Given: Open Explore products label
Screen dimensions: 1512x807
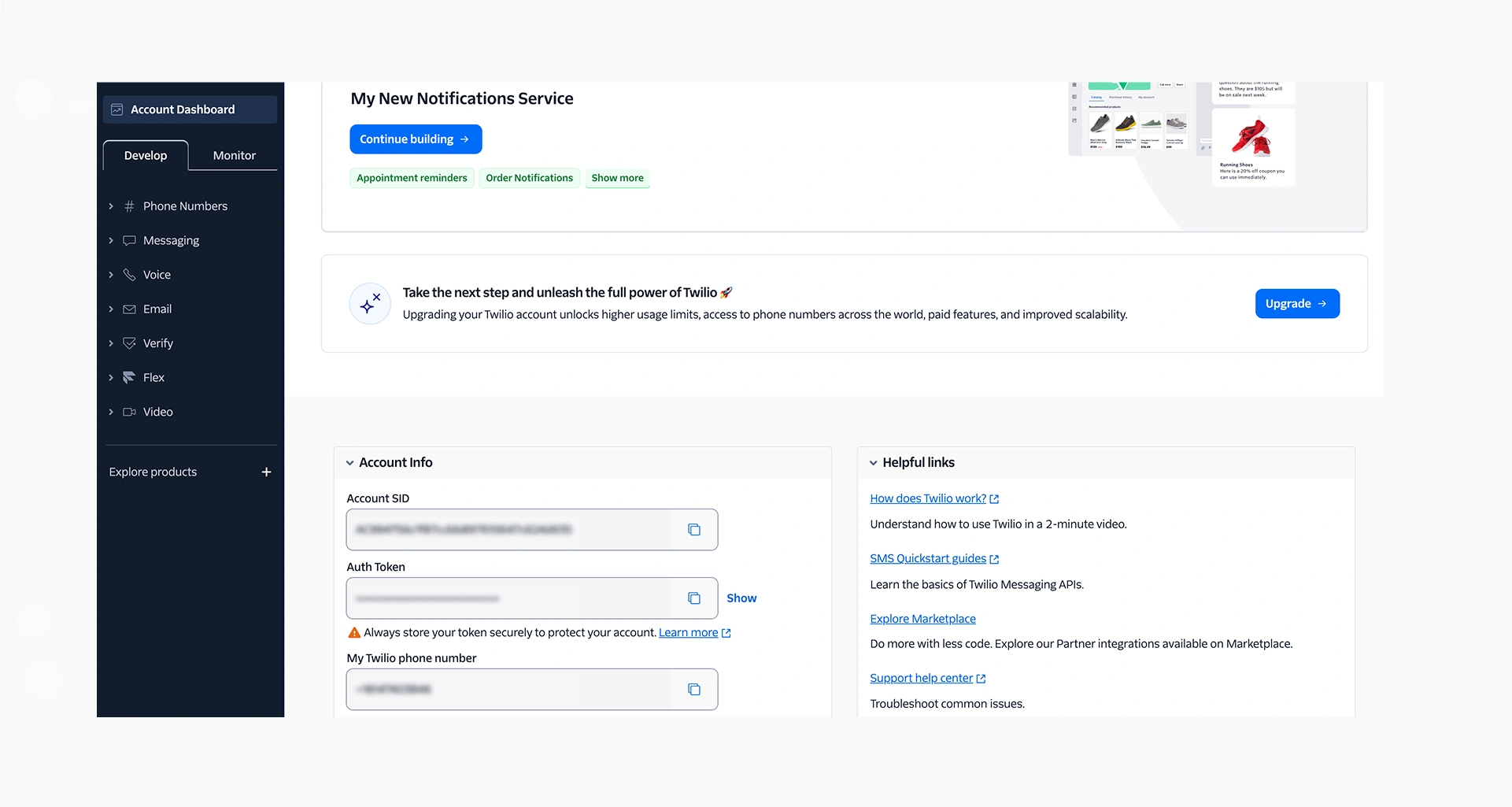Looking at the screenshot, I should 153,472.
